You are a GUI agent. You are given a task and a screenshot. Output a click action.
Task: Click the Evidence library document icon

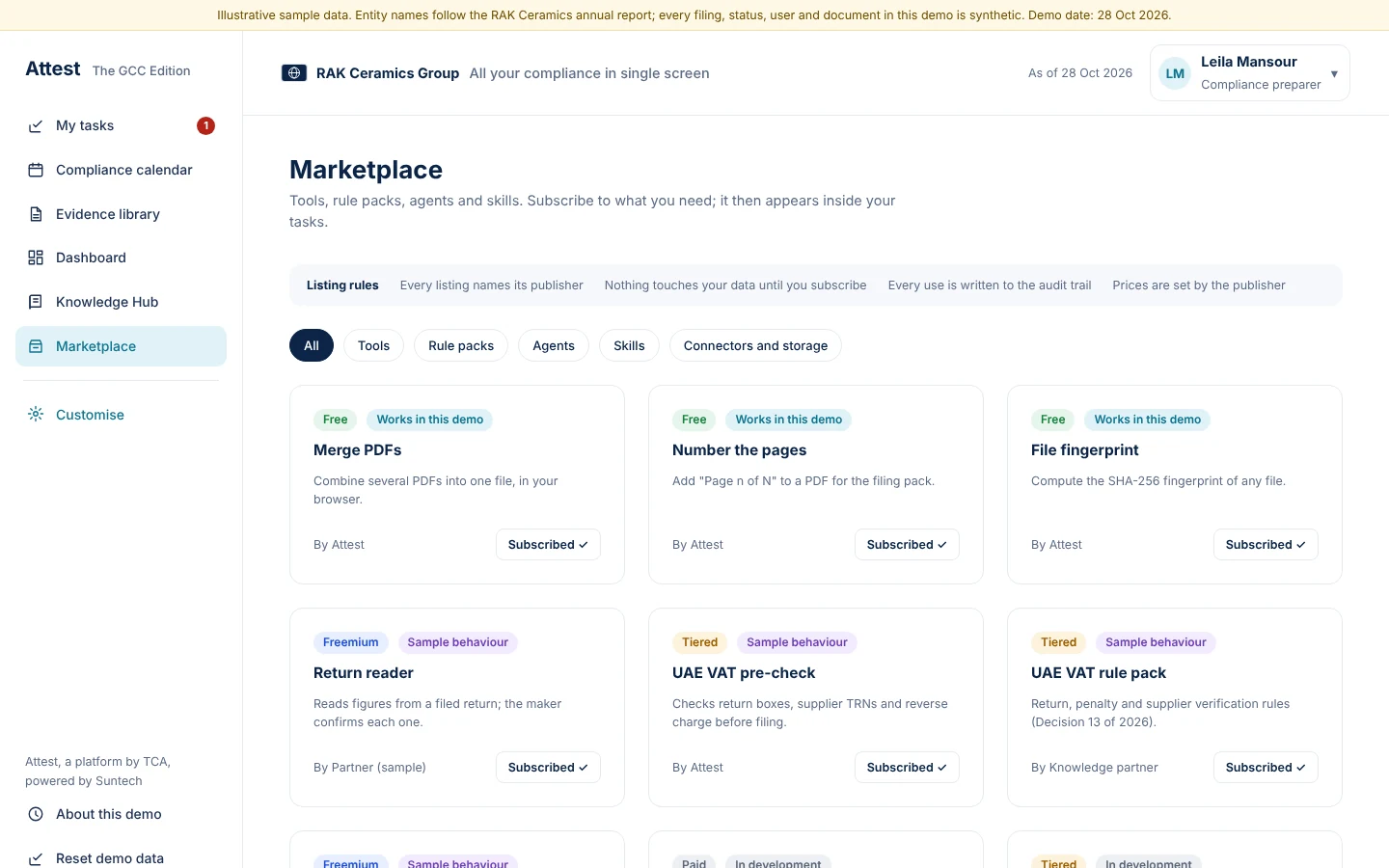(x=36, y=214)
